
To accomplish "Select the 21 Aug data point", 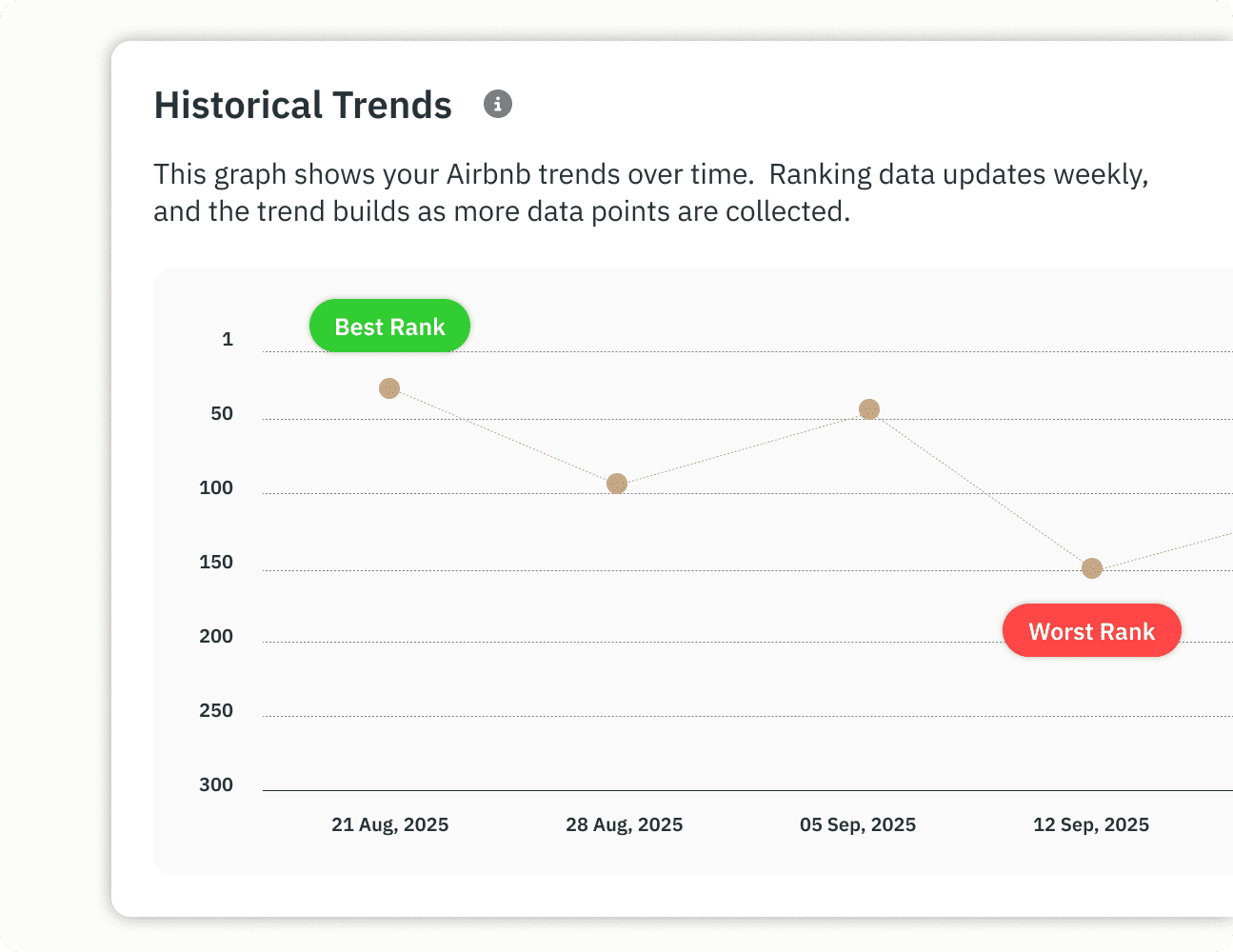I will pyautogui.click(x=389, y=388).
